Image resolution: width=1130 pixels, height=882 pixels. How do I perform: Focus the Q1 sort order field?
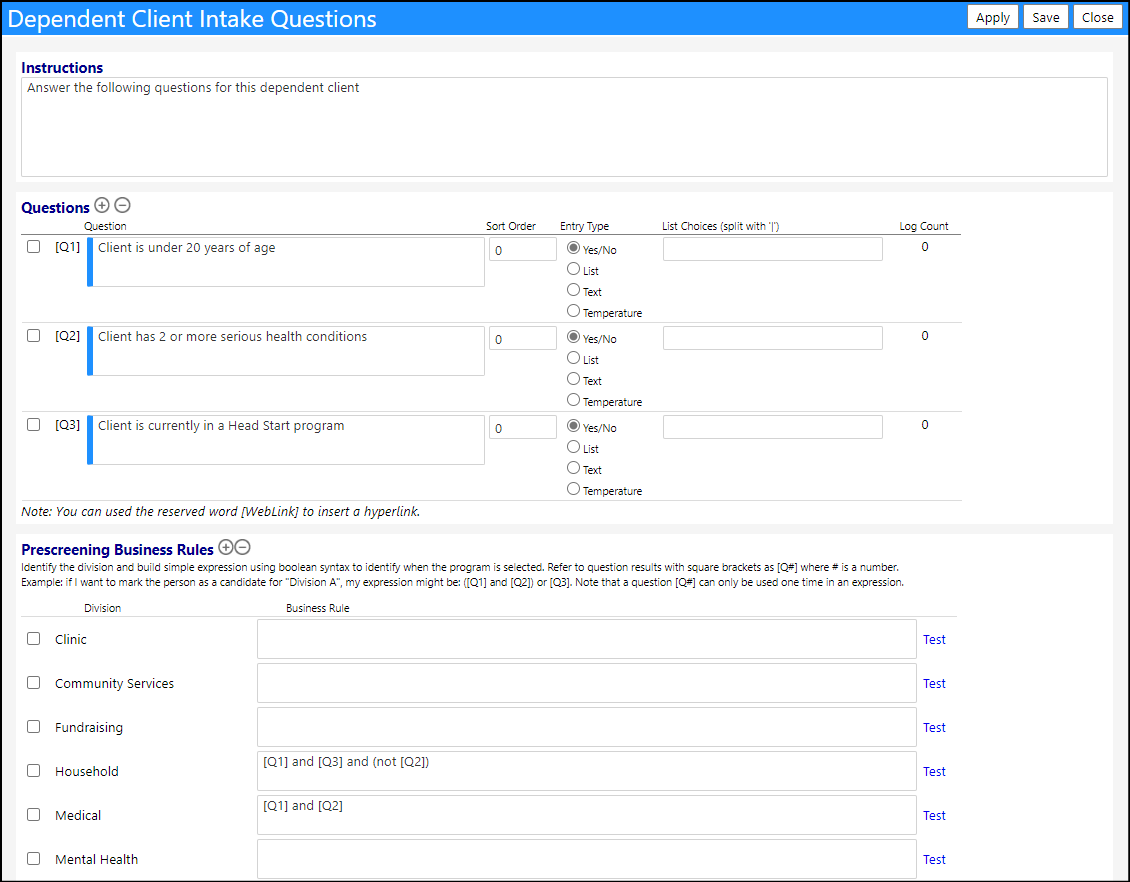click(x=522, y=249)
